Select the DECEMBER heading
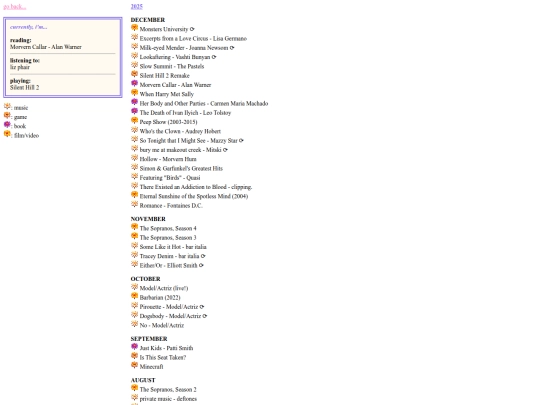 click(148, 20)
